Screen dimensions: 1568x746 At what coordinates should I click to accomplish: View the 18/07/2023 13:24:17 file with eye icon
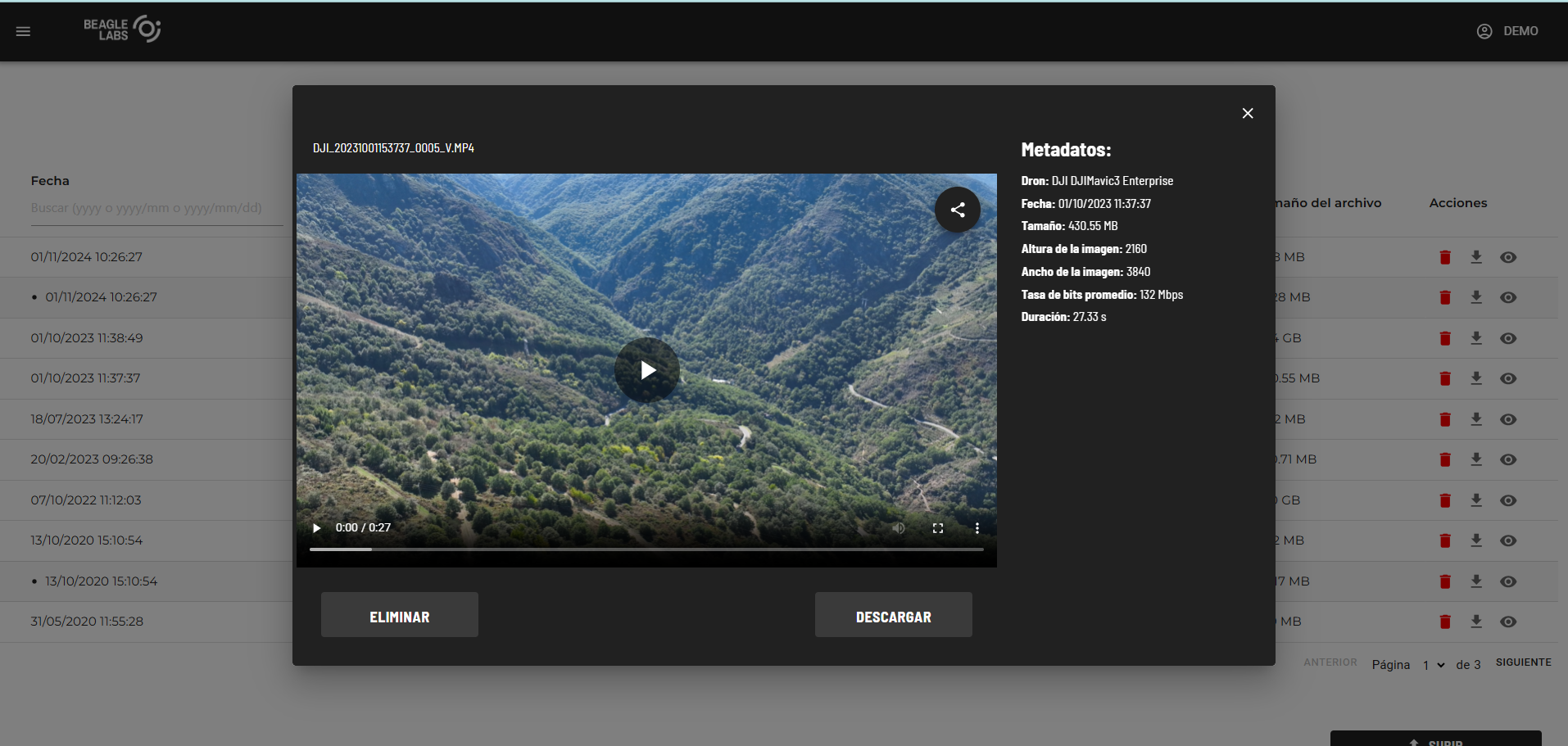tap(1508, 419)
